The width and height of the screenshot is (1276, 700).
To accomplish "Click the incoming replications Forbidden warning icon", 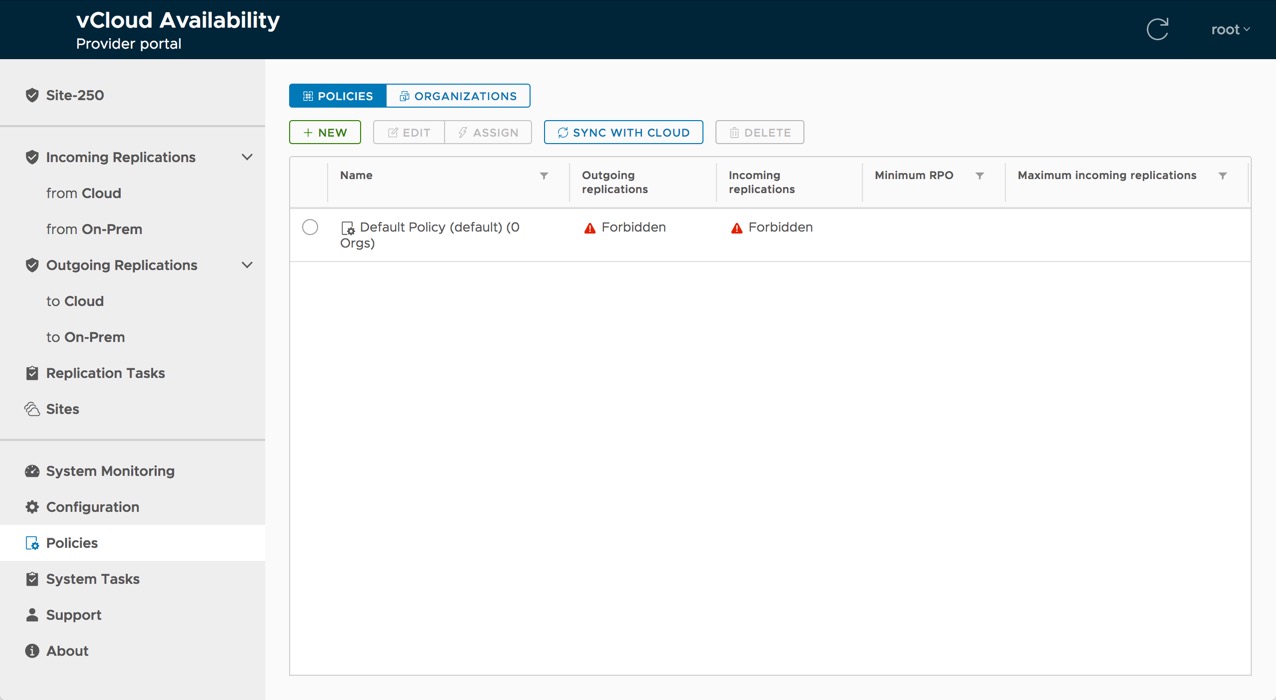I will [737, 228].
